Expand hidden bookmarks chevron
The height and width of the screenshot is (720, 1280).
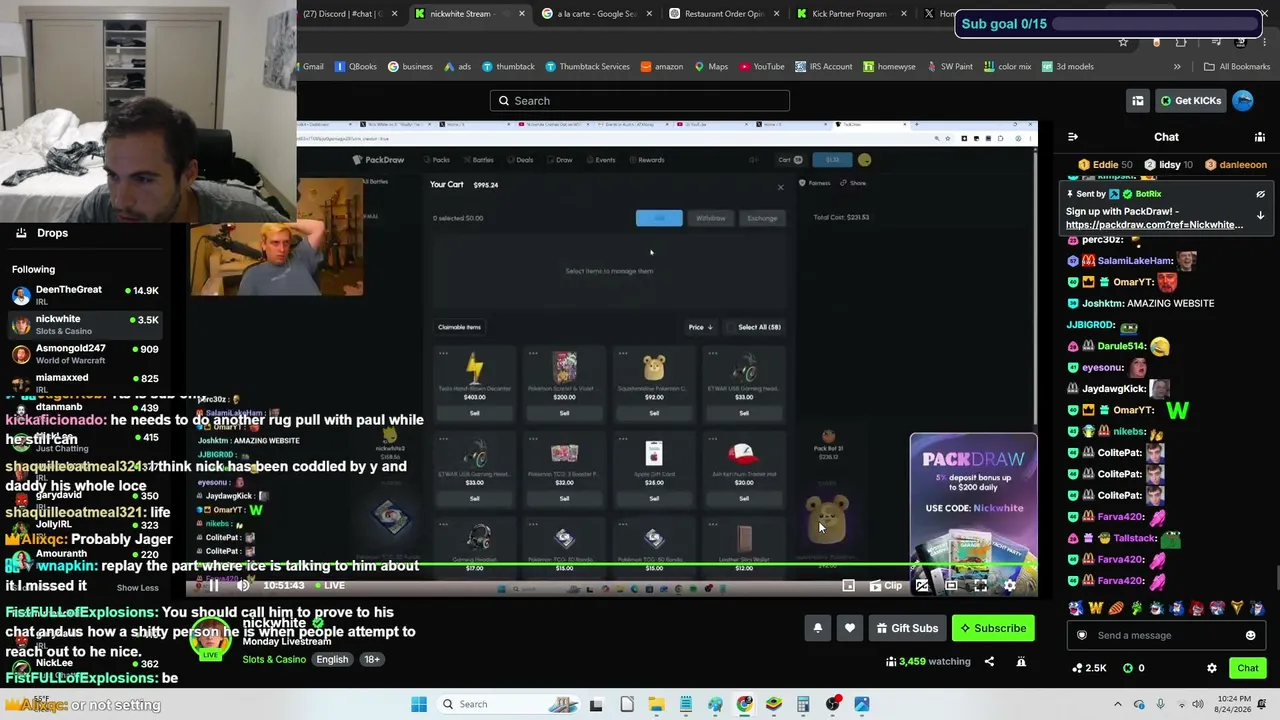(1177, 67)
